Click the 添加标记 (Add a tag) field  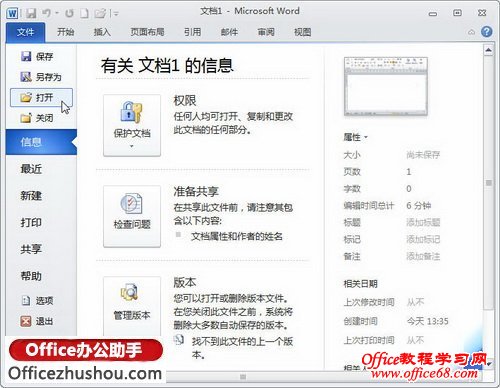[x=423, y=239]
